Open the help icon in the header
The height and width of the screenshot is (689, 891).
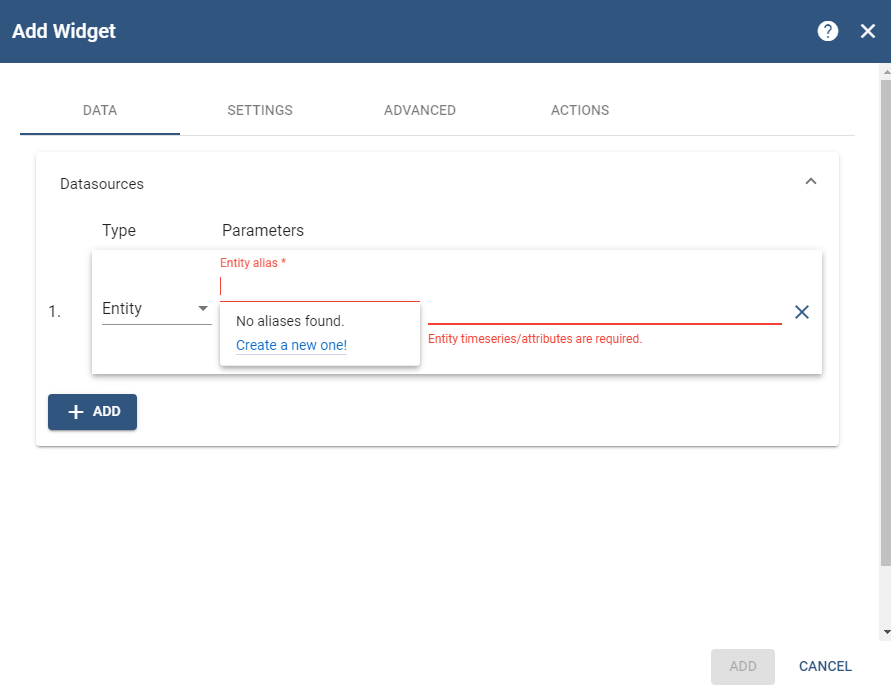point(827,31)
